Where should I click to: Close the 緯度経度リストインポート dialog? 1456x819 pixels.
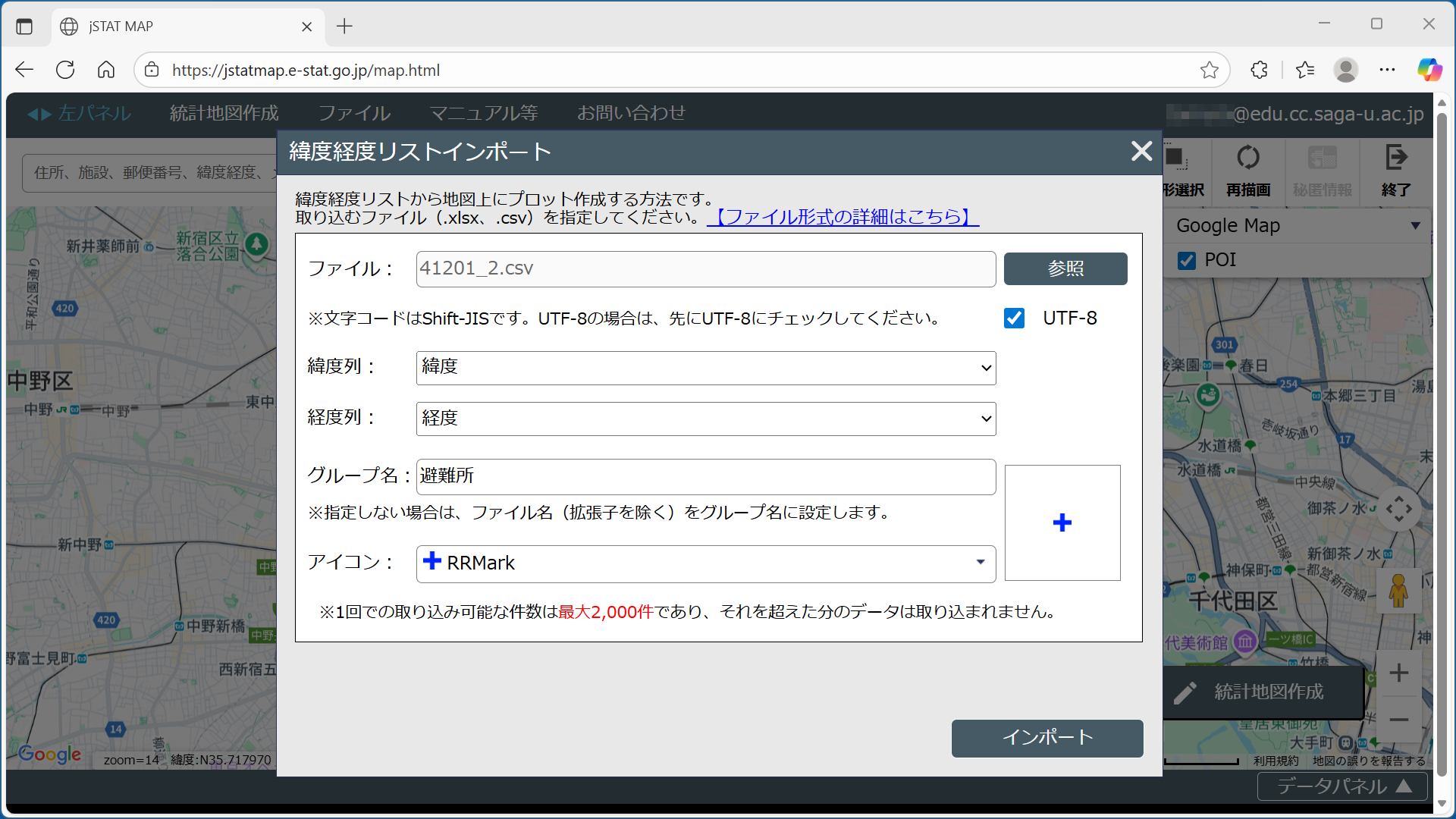pyautogui.click(x=1141, y=151)
